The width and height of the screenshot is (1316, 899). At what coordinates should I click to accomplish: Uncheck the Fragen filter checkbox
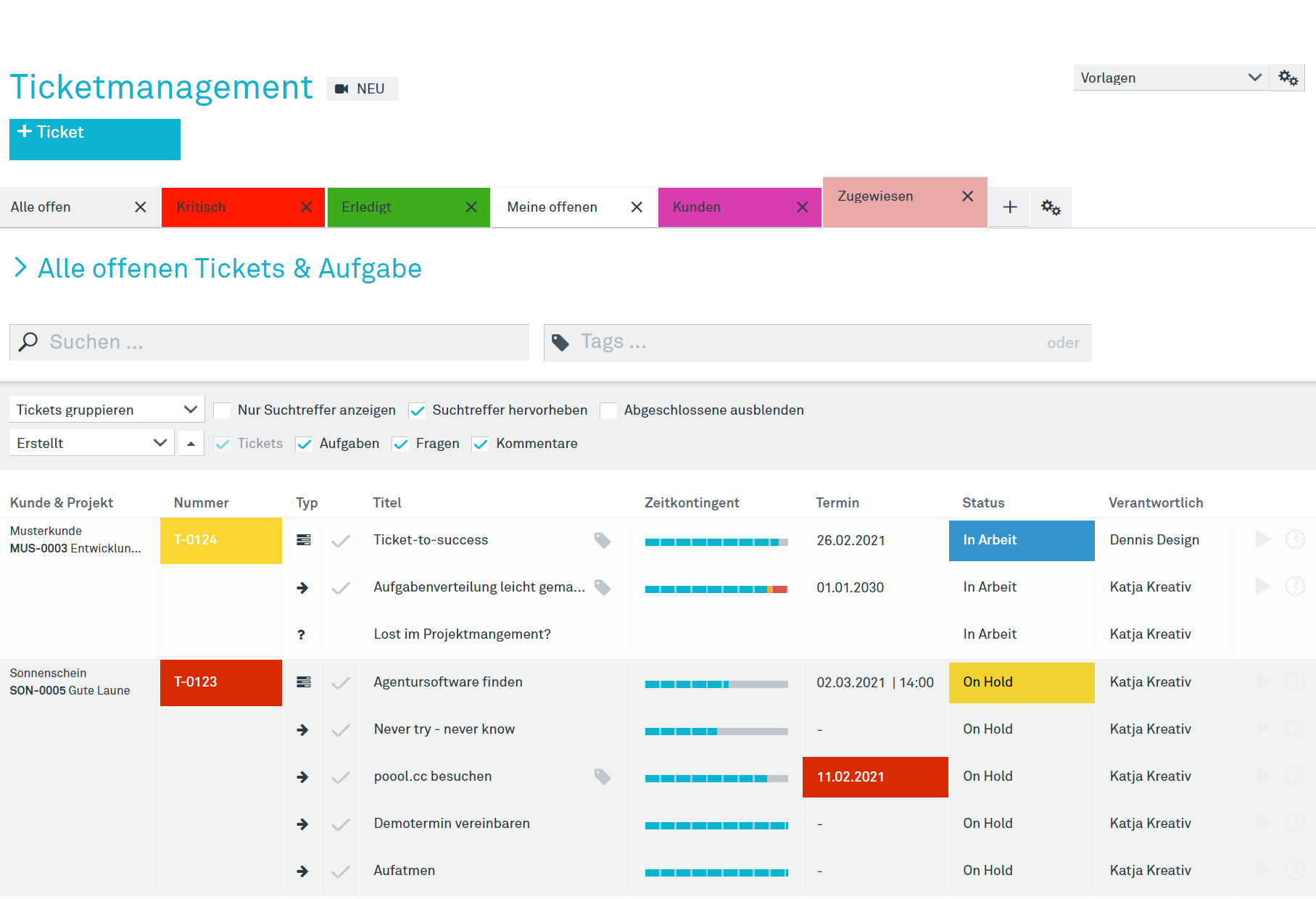click(x=400, y=444)
